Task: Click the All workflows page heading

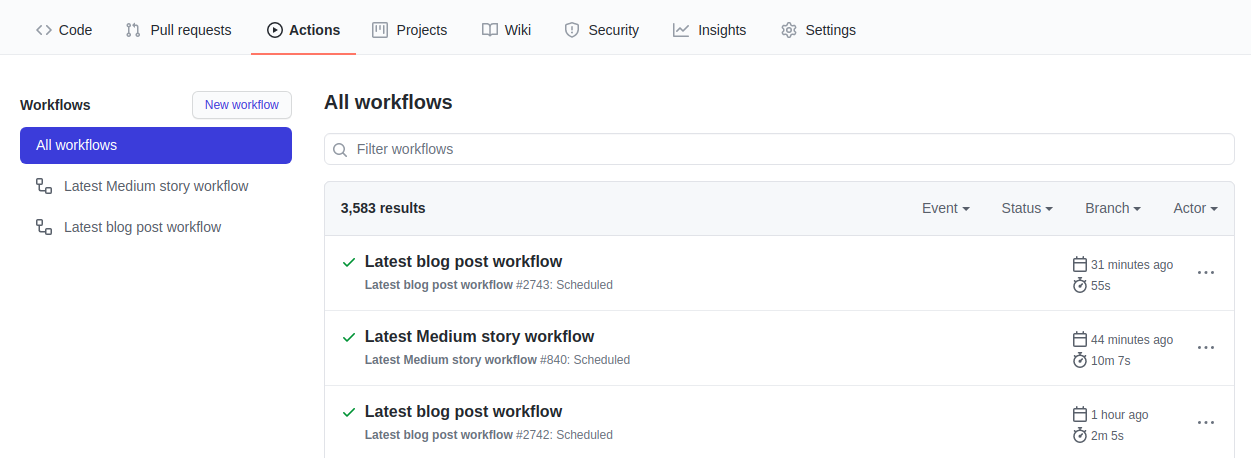Action: 388,102
